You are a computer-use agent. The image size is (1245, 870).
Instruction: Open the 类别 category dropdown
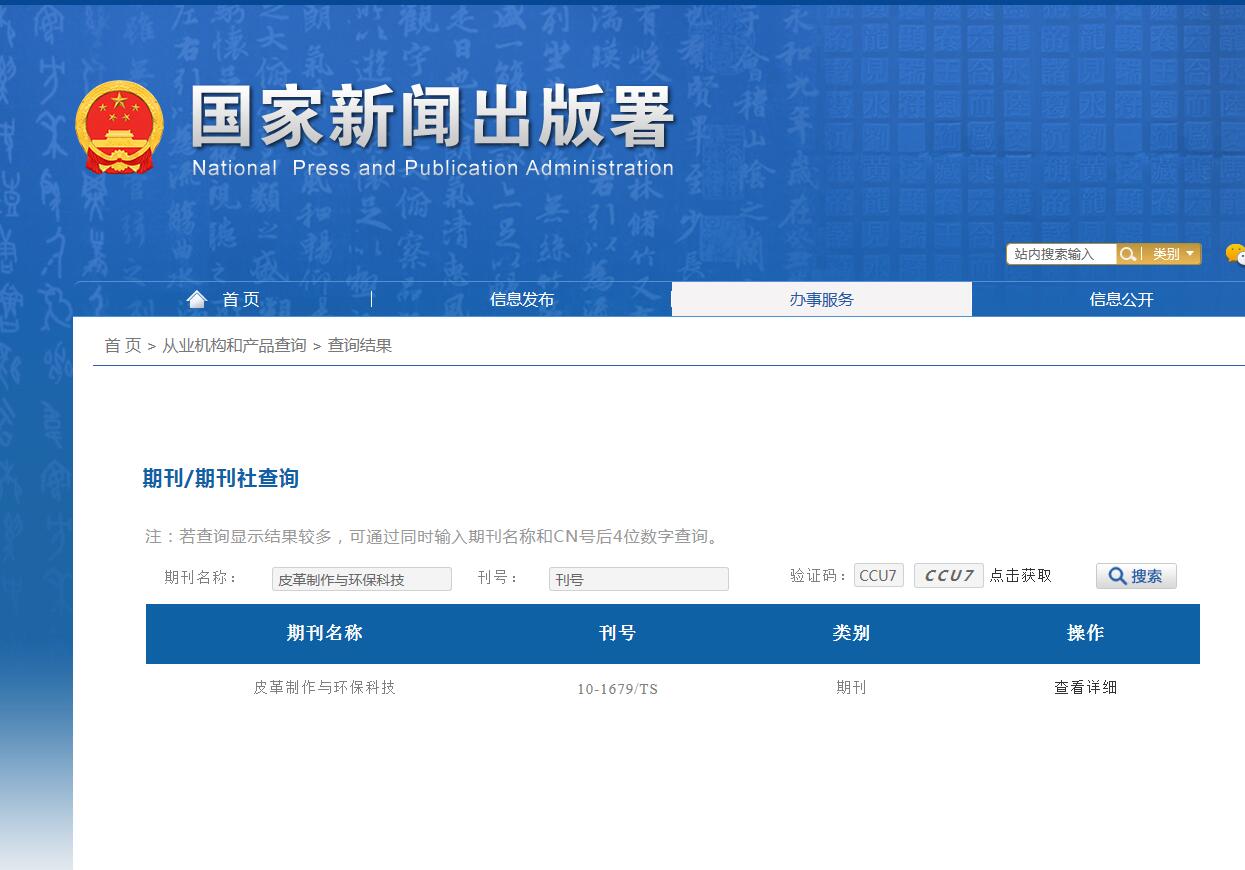pyautogui.click(x=1171, y=253)
